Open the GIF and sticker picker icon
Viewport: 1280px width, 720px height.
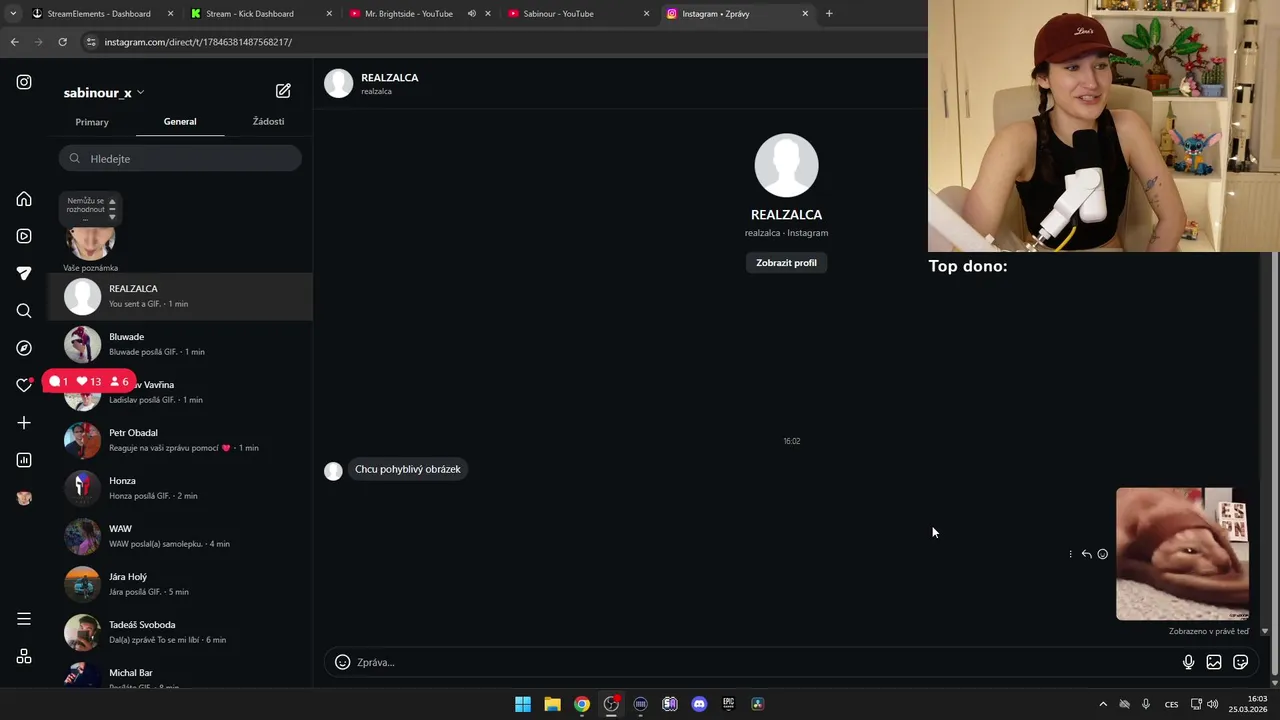1241,662
